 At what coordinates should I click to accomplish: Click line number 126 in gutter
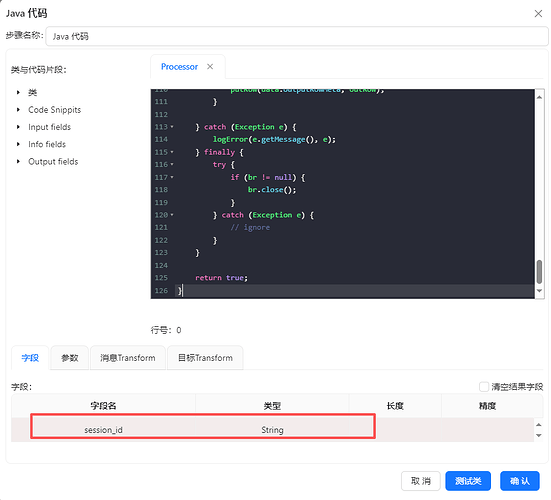click(x=161, y=291)
